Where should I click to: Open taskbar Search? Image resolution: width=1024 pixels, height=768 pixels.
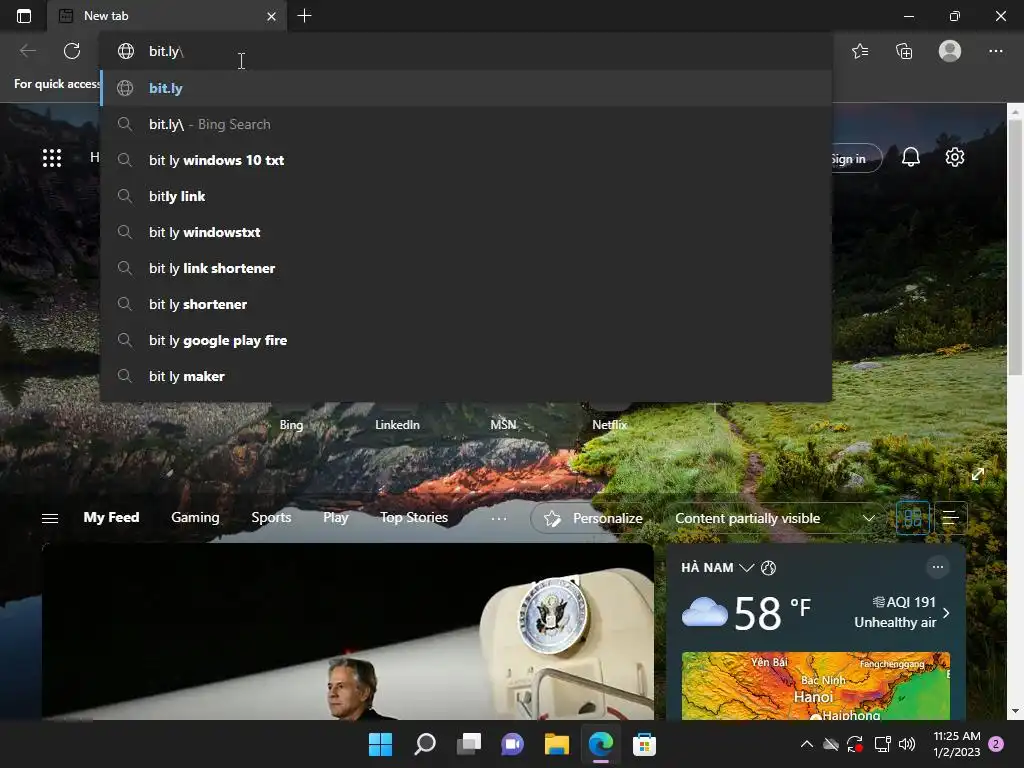click(x=424, y=744)
